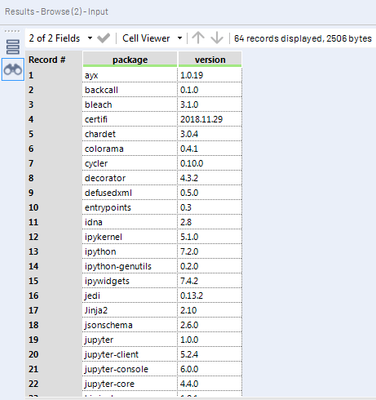Select the ipywidgets package cell
The width and height of the screenshot is (376, 400).
[130, 281]
